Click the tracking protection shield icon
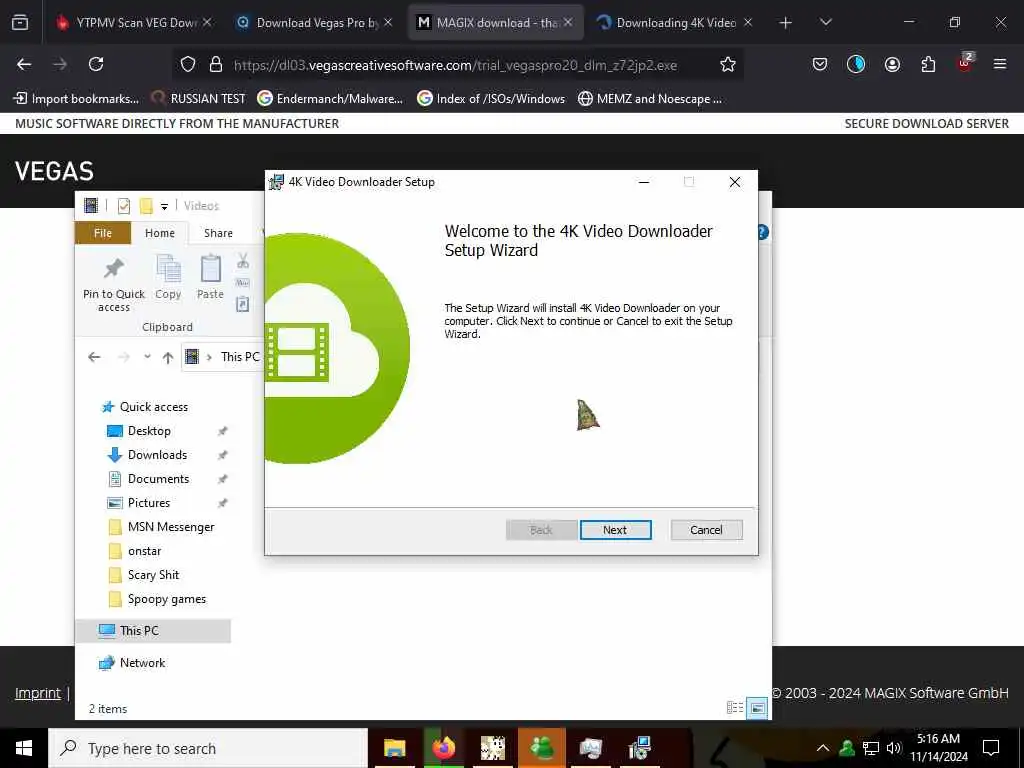This screenshot has height=768, width=1024. 188,64
